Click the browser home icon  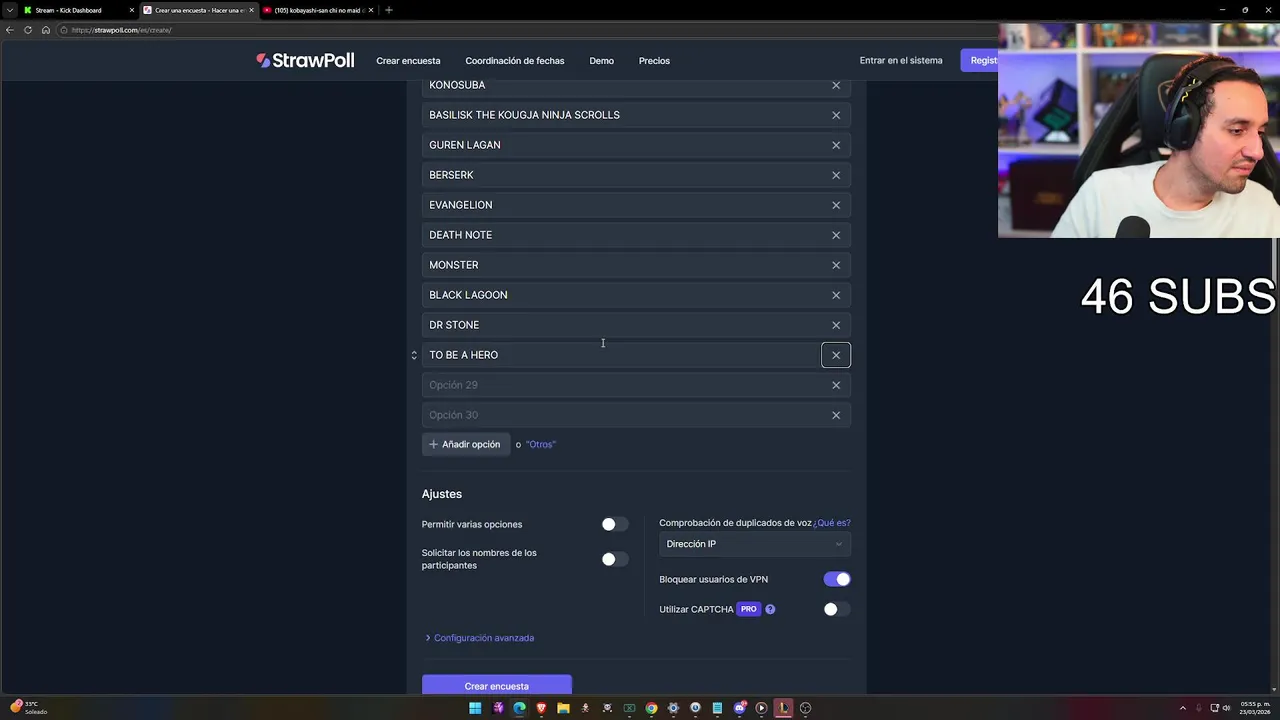[x=45, y=30]
